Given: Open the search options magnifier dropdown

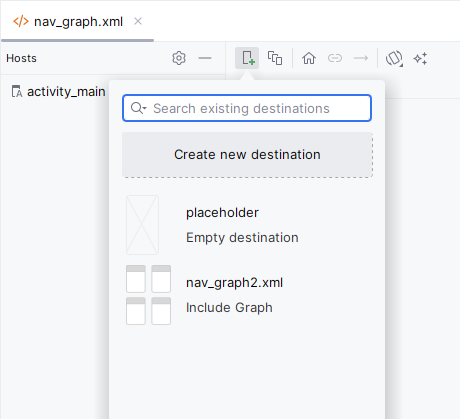Looking at the screenshot, I should (x=138, y=108).
